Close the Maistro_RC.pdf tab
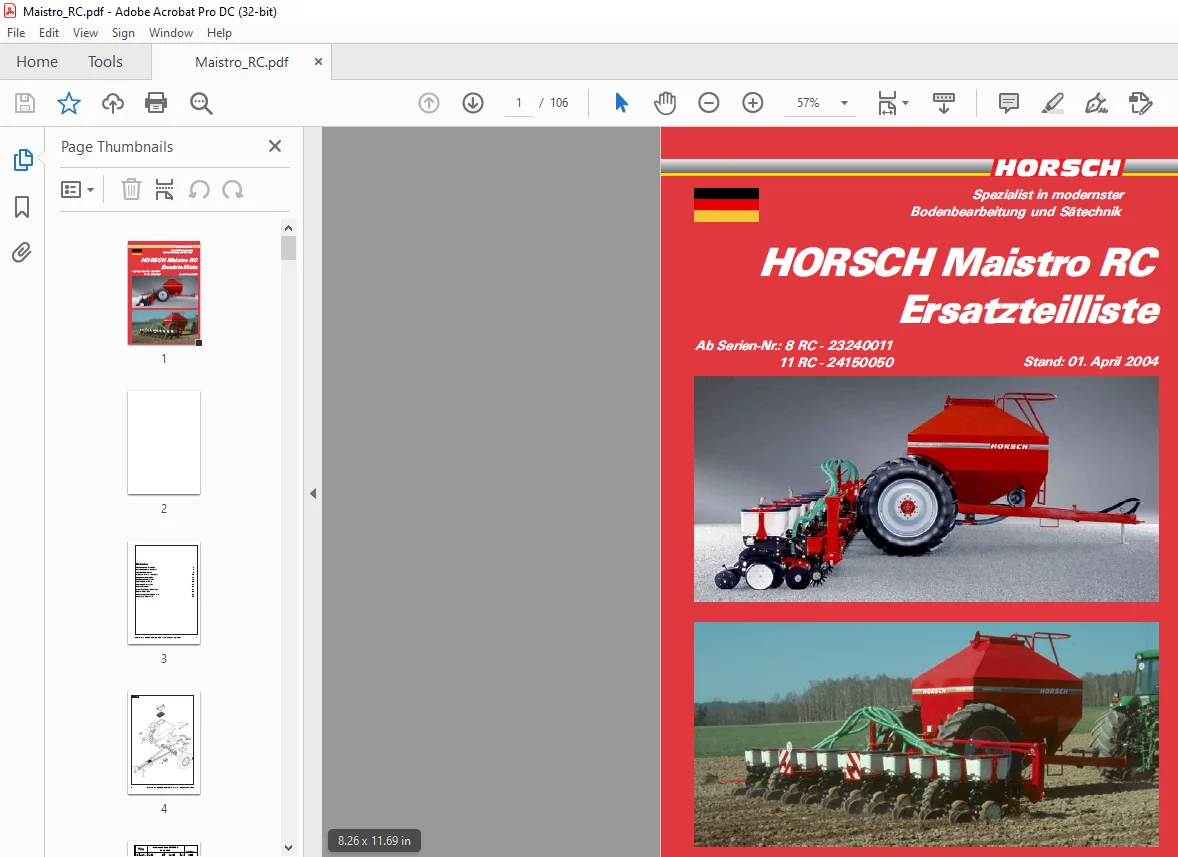This screenshot has width=1178, height=857. 319,62
